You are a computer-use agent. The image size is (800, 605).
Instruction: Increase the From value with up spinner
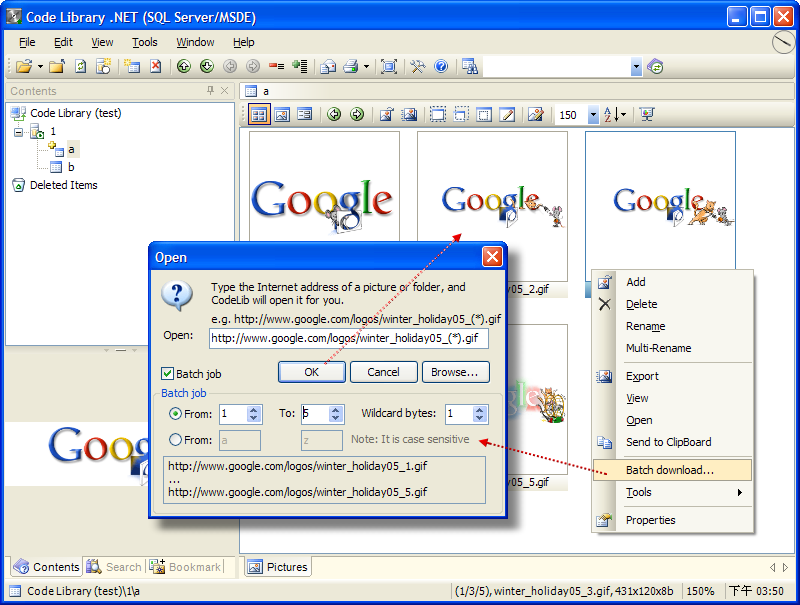click(x=254, y=410)
